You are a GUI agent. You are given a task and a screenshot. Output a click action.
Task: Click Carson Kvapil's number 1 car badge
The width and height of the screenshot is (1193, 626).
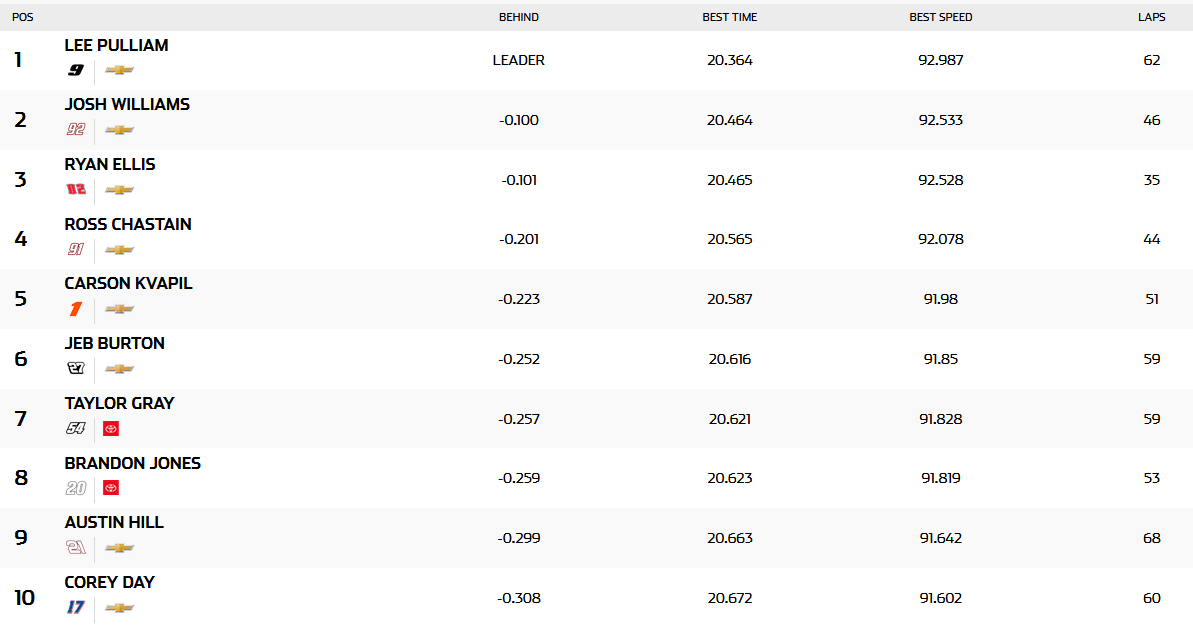coord(76,309)
